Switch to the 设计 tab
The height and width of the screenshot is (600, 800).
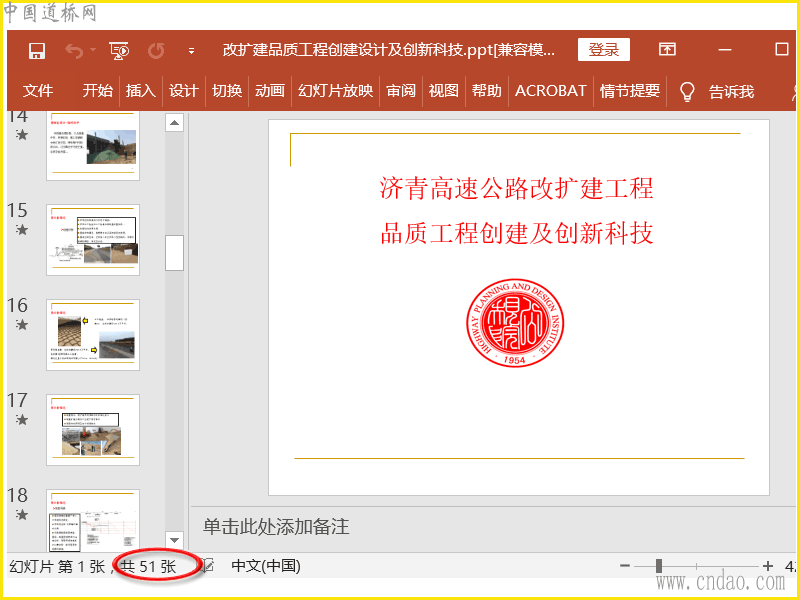tap(184, 91)
